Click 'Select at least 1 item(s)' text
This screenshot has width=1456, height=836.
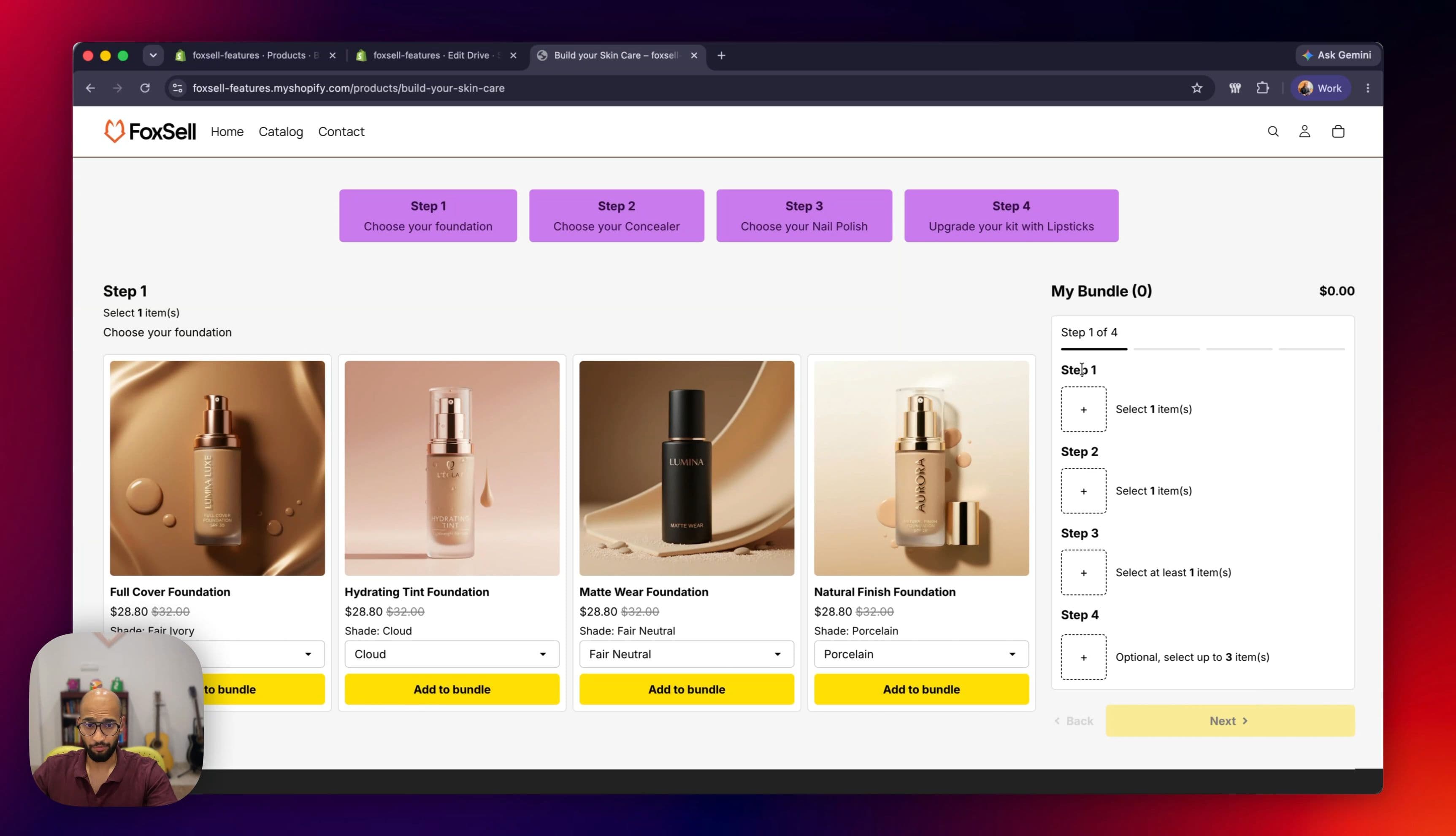[1173, 572]
